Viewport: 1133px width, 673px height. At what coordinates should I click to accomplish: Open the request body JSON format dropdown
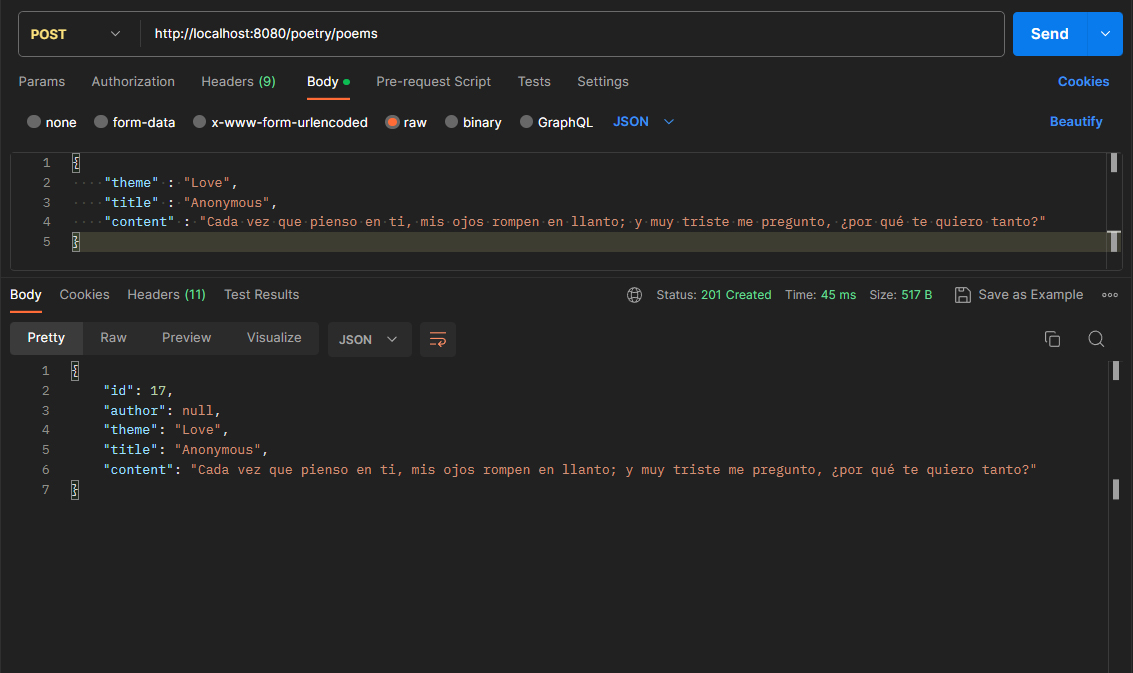click(643, 121)
